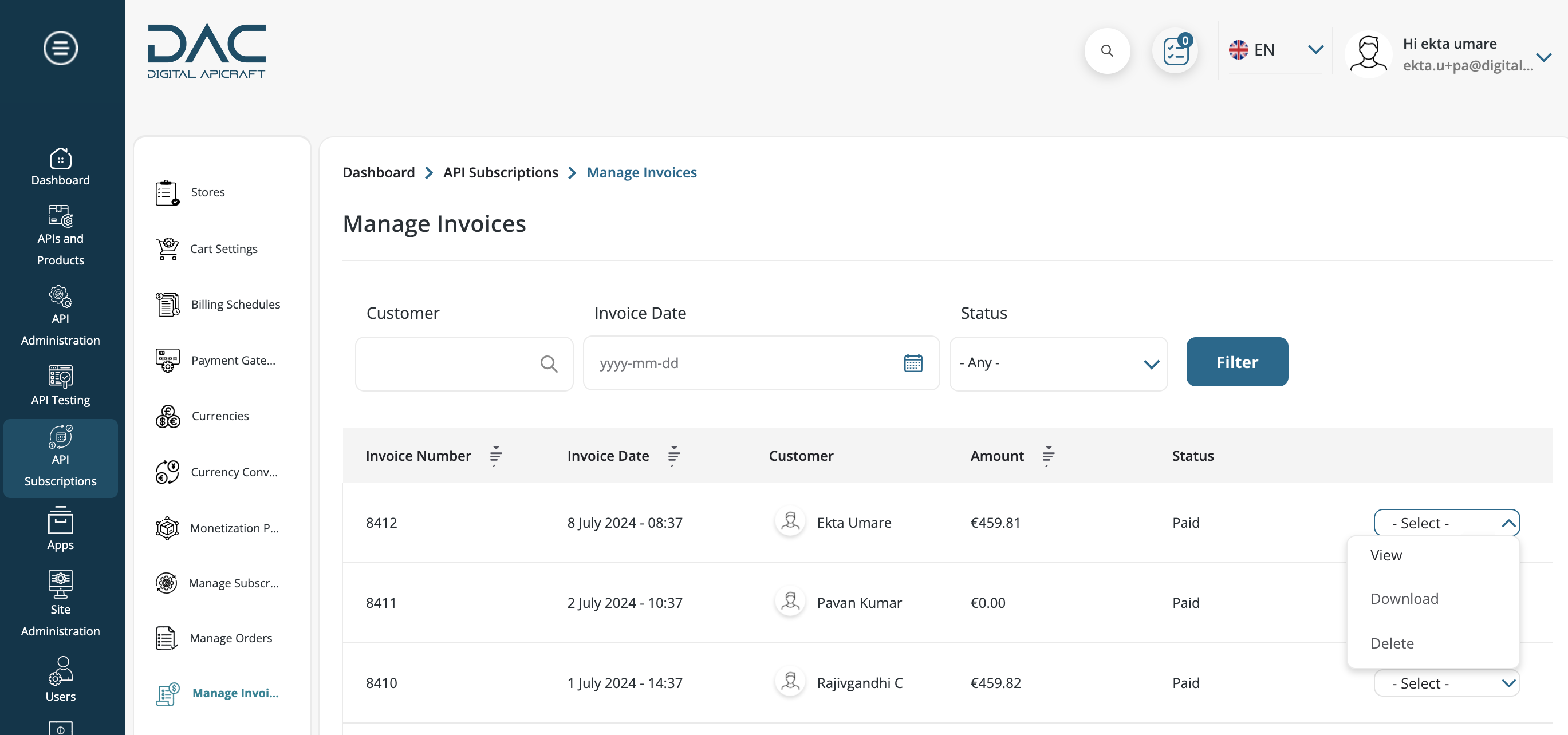Click the user avatar icon
The width and height of the screenshot is (1568, 735).
(x=1368, y=54)
